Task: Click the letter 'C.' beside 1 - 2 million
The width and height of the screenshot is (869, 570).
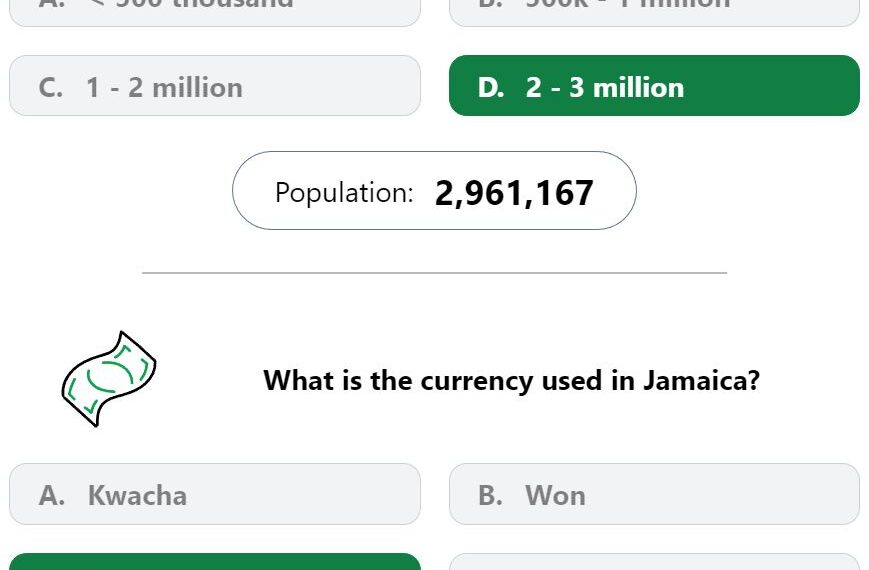Action: [50, 88]
